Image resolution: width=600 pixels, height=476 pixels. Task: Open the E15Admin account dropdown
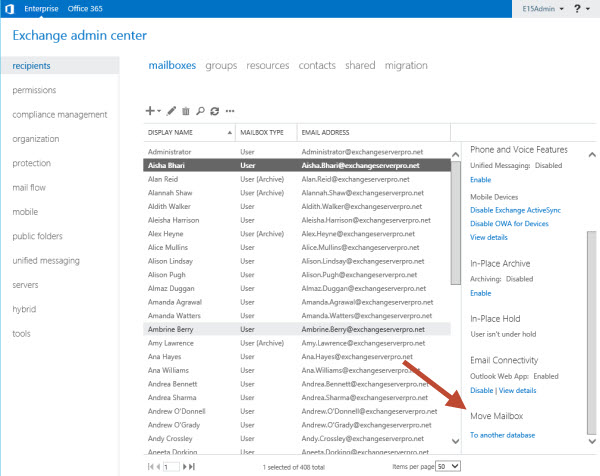(543, 8)
